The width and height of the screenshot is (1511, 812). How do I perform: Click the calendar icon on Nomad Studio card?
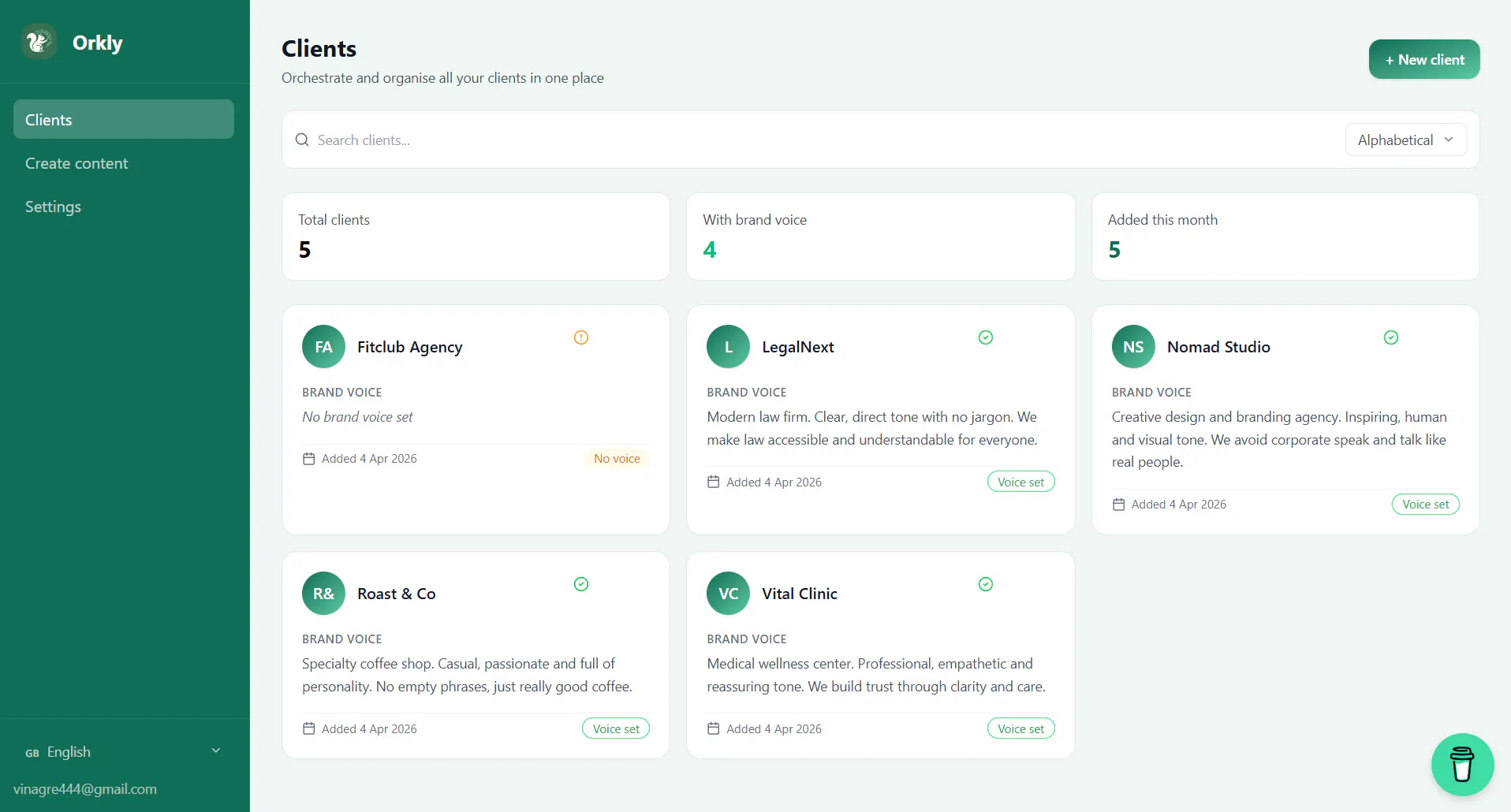coord(1118,505)
